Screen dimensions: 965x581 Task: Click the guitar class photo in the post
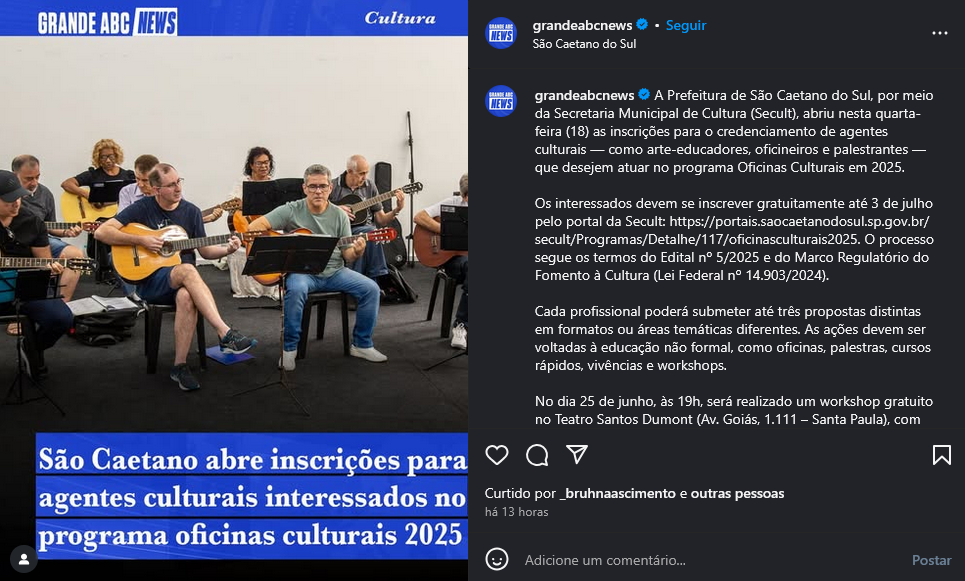234,234
